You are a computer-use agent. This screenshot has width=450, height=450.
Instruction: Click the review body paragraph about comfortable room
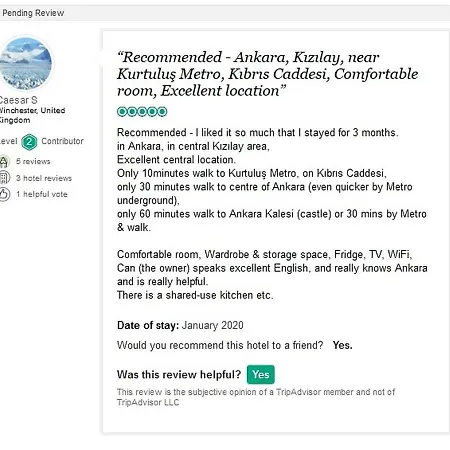point(272,275)
